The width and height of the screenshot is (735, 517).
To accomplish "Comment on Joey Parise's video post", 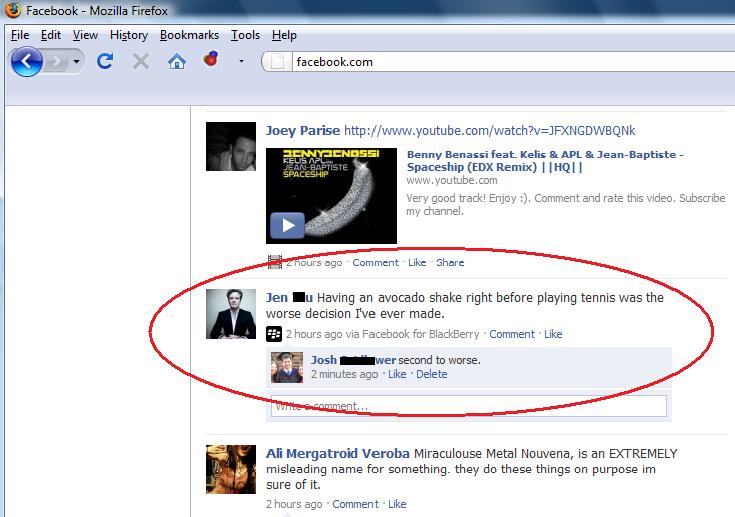I will click(x=375, y=262).
